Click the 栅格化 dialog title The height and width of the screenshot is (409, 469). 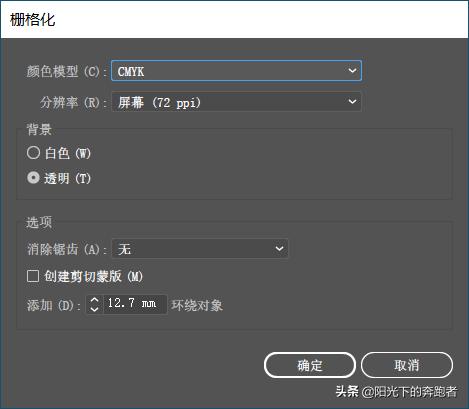point(32,20)
